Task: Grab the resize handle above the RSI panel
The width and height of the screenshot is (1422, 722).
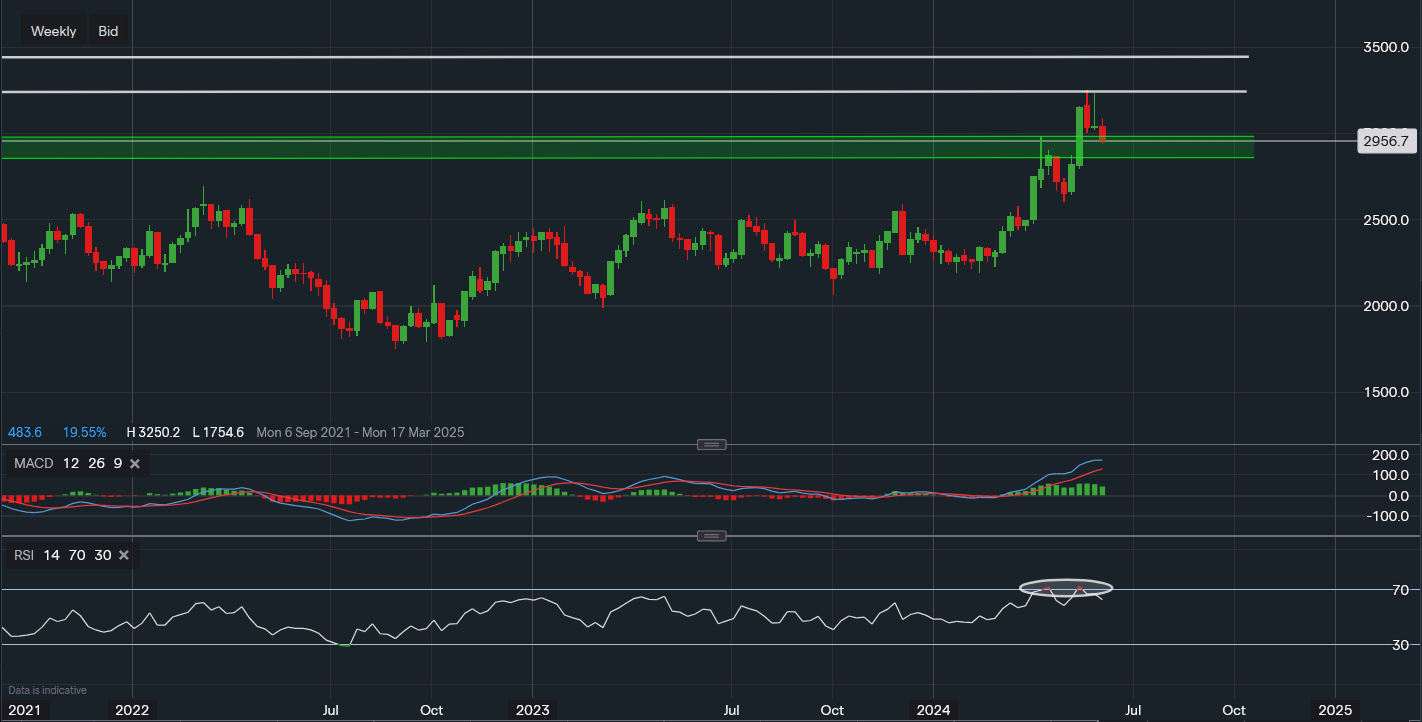Action: point(711,536)
